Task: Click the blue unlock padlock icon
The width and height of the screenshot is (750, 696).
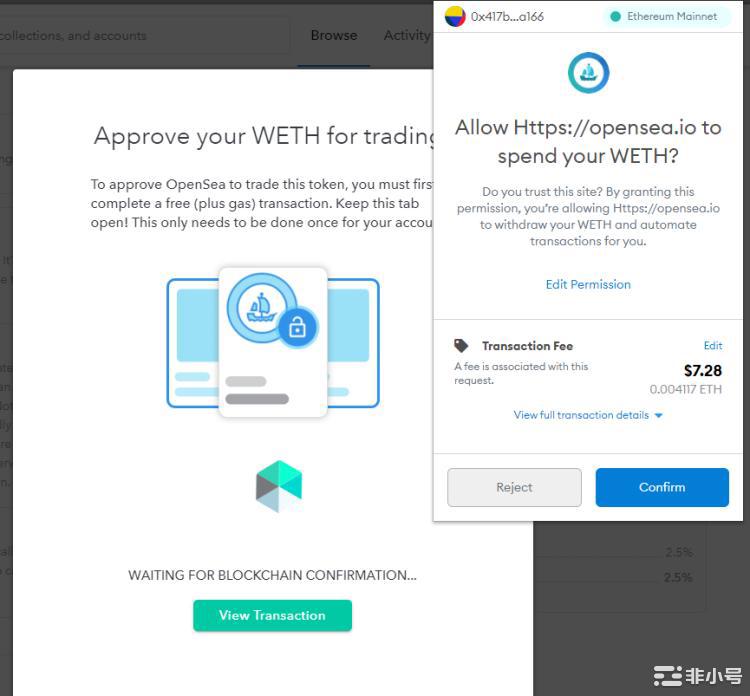Action: (297, 328)
